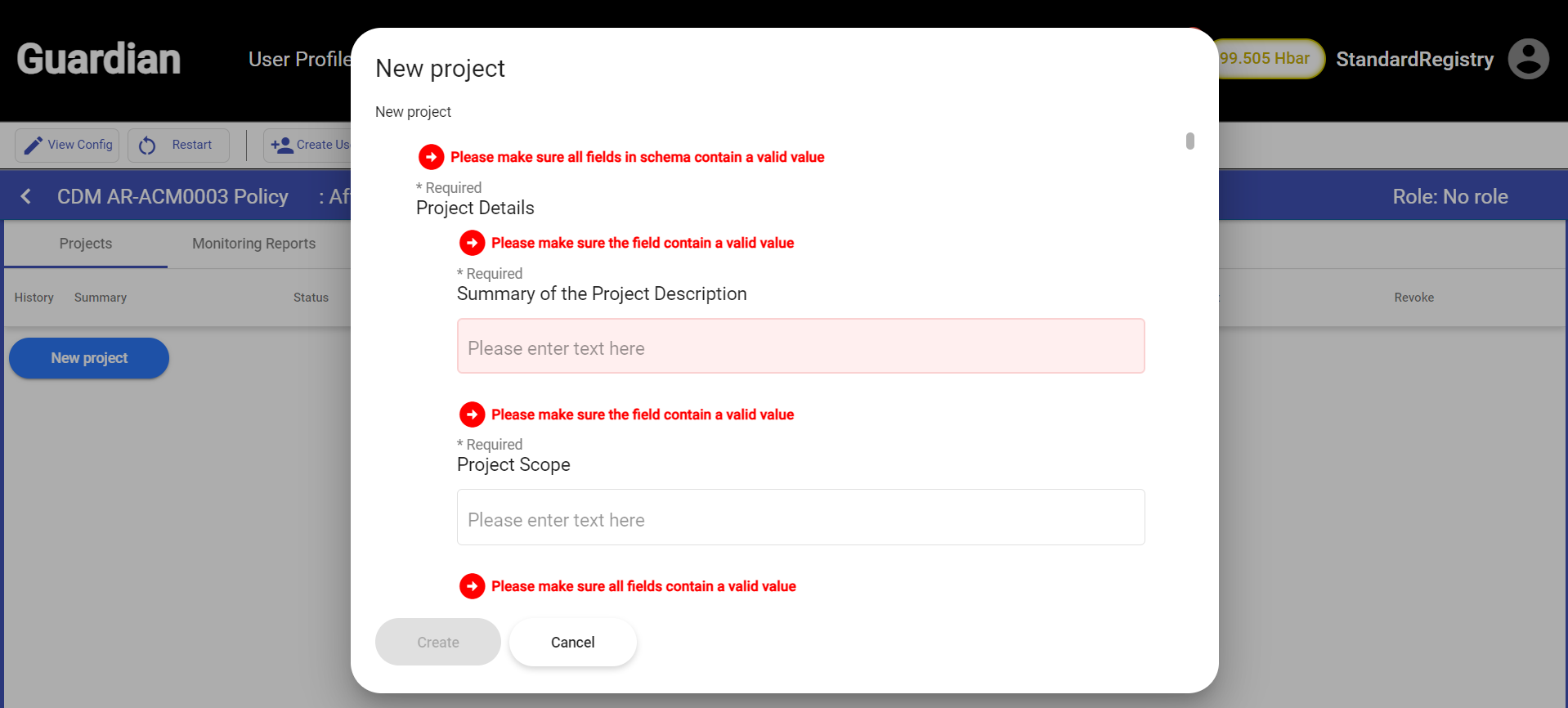Click red arrow icon beside all-fields error

coord(472,586)
